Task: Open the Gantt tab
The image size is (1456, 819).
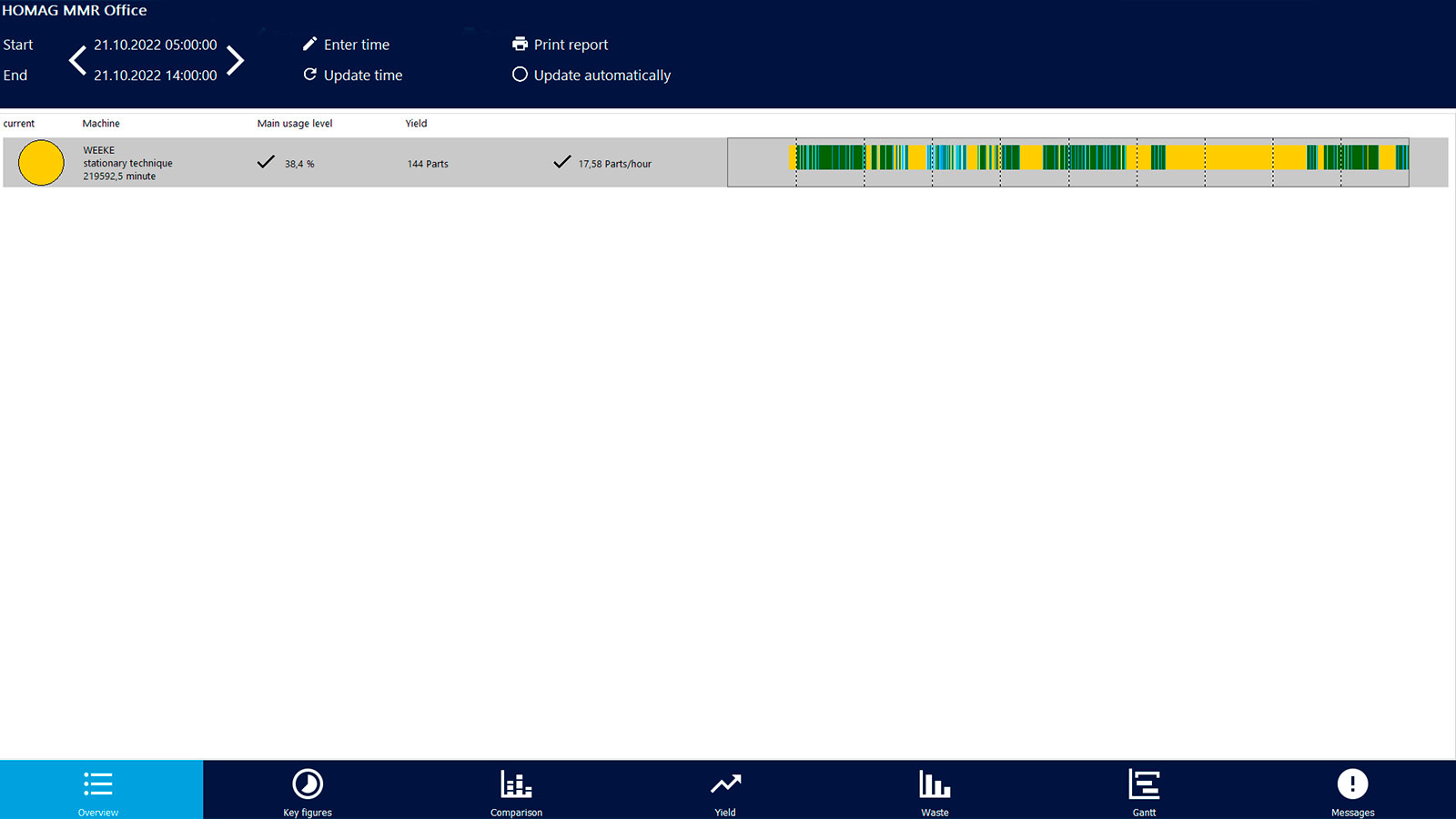Action: tap(1144, 790)
